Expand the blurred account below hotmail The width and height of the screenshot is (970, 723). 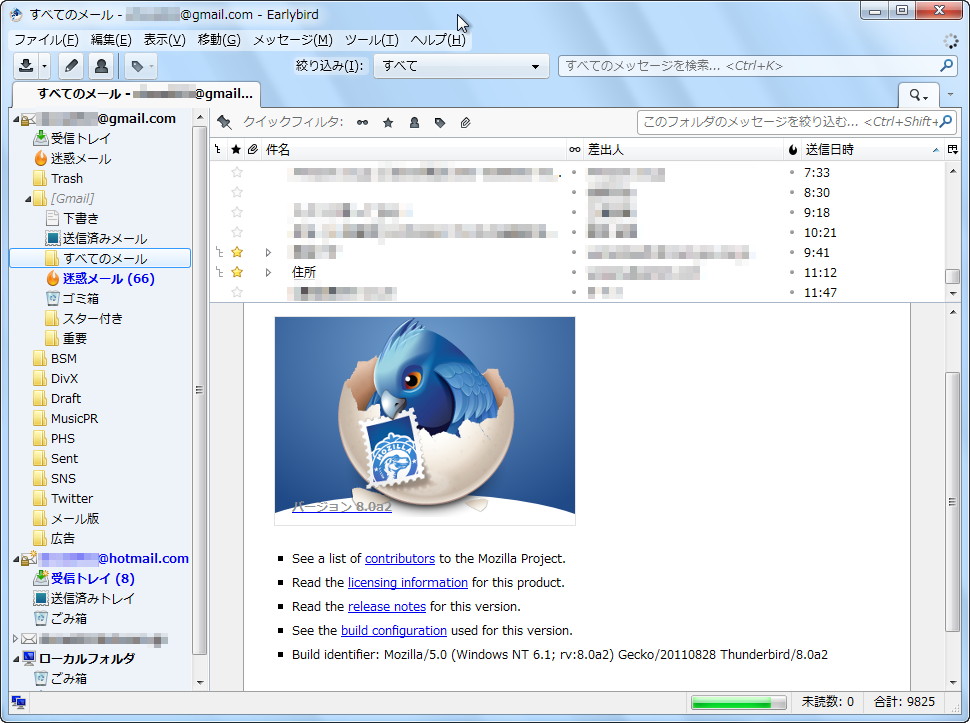point(15,638)
